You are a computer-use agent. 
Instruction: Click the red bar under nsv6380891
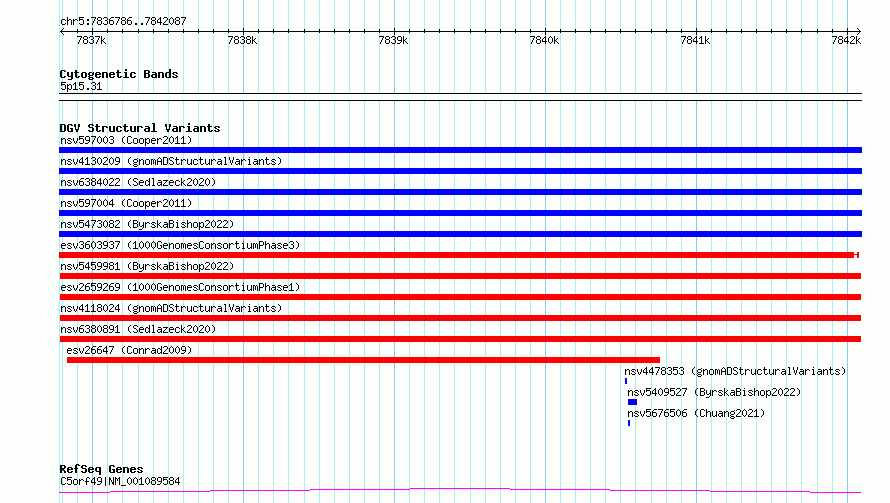[x=460, y=339]
